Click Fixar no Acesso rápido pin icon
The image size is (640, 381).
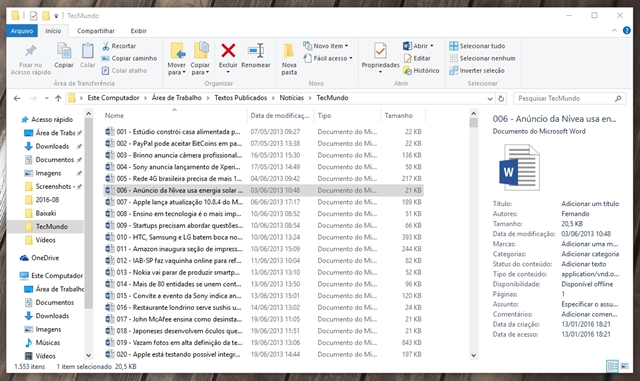[31, 51]
